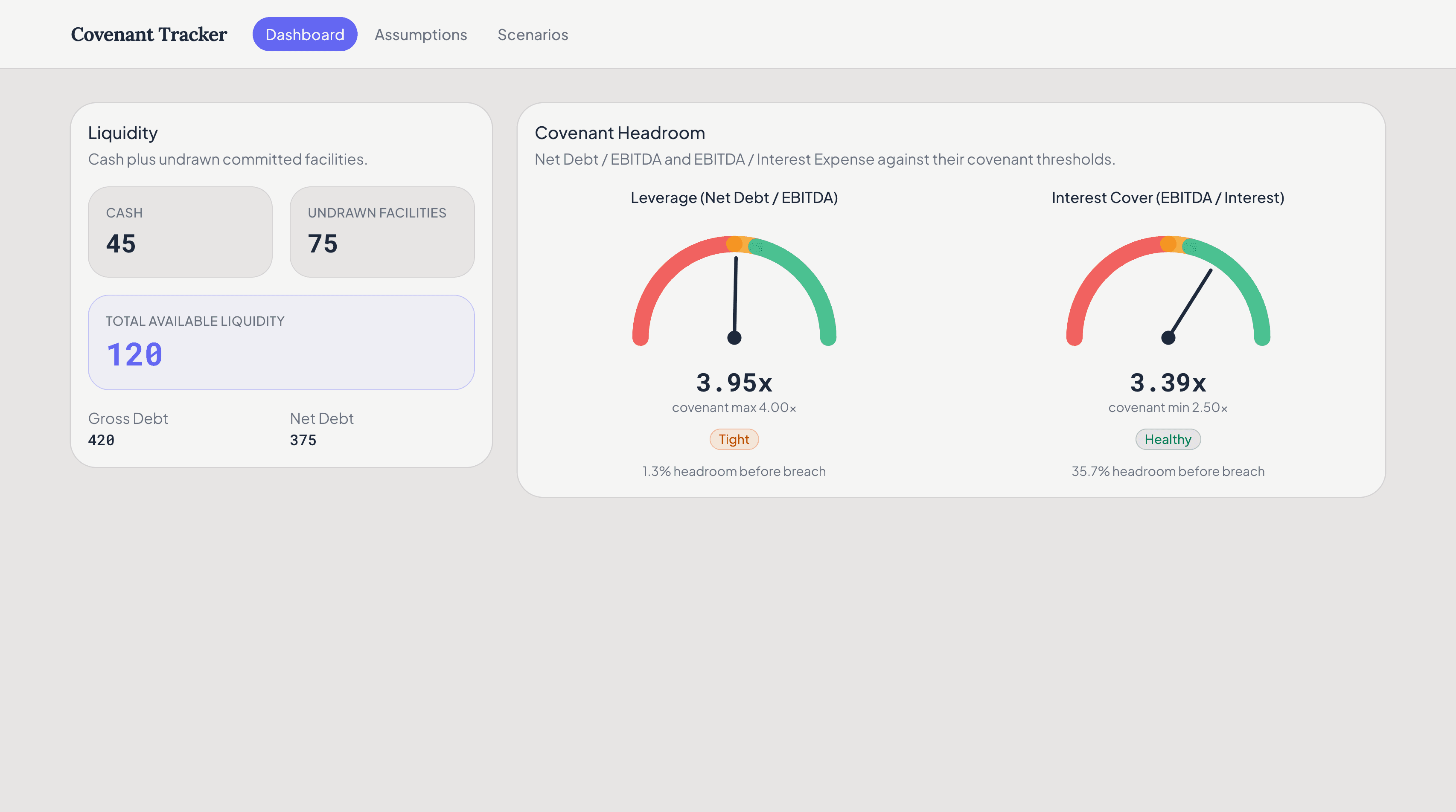This screenshot has width=1456, height=812.
Task: Switch to the Dashboard tab
Action: pyautogui.click(x=305, y=35)
